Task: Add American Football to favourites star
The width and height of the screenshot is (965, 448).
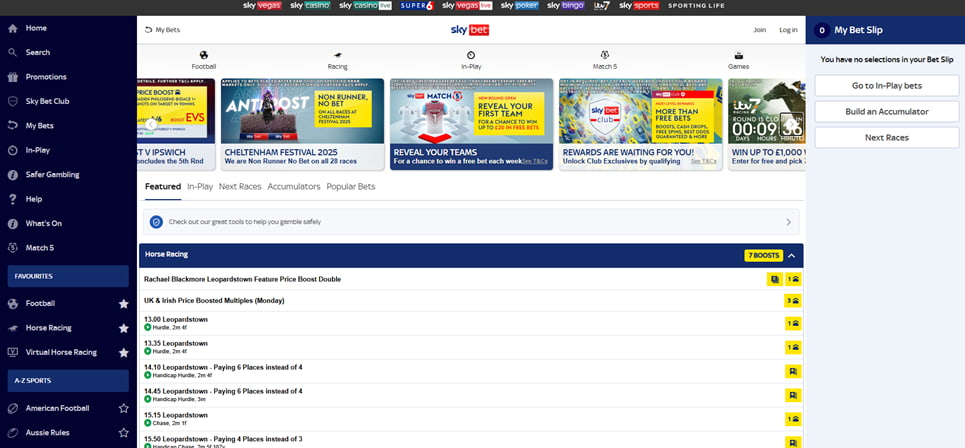Action: pyautogui.click(x=124, y=408)
